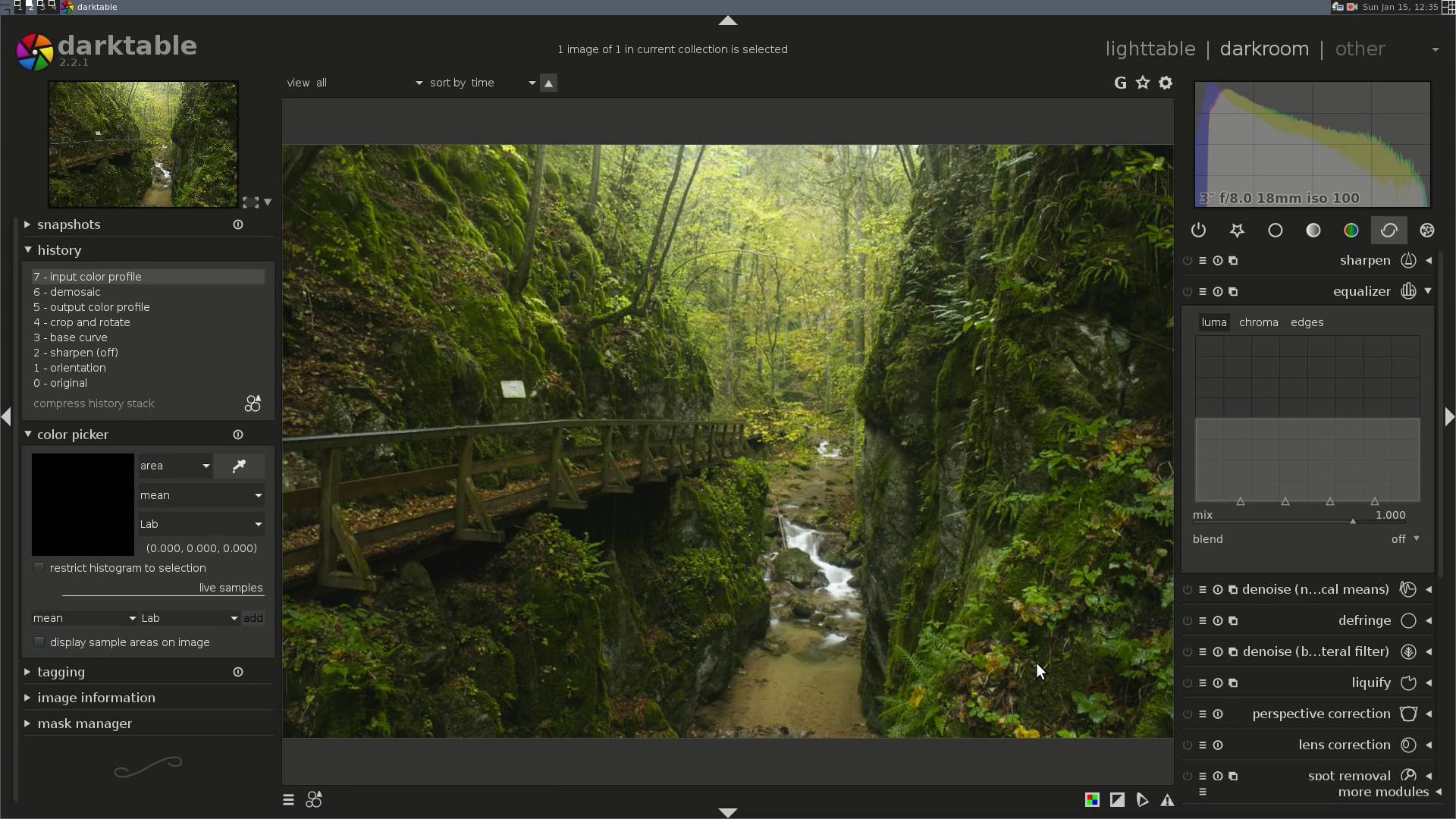This screenshot has height=819, width=1456.
Task: Switch to the lighttable view
Action: 1150,49
